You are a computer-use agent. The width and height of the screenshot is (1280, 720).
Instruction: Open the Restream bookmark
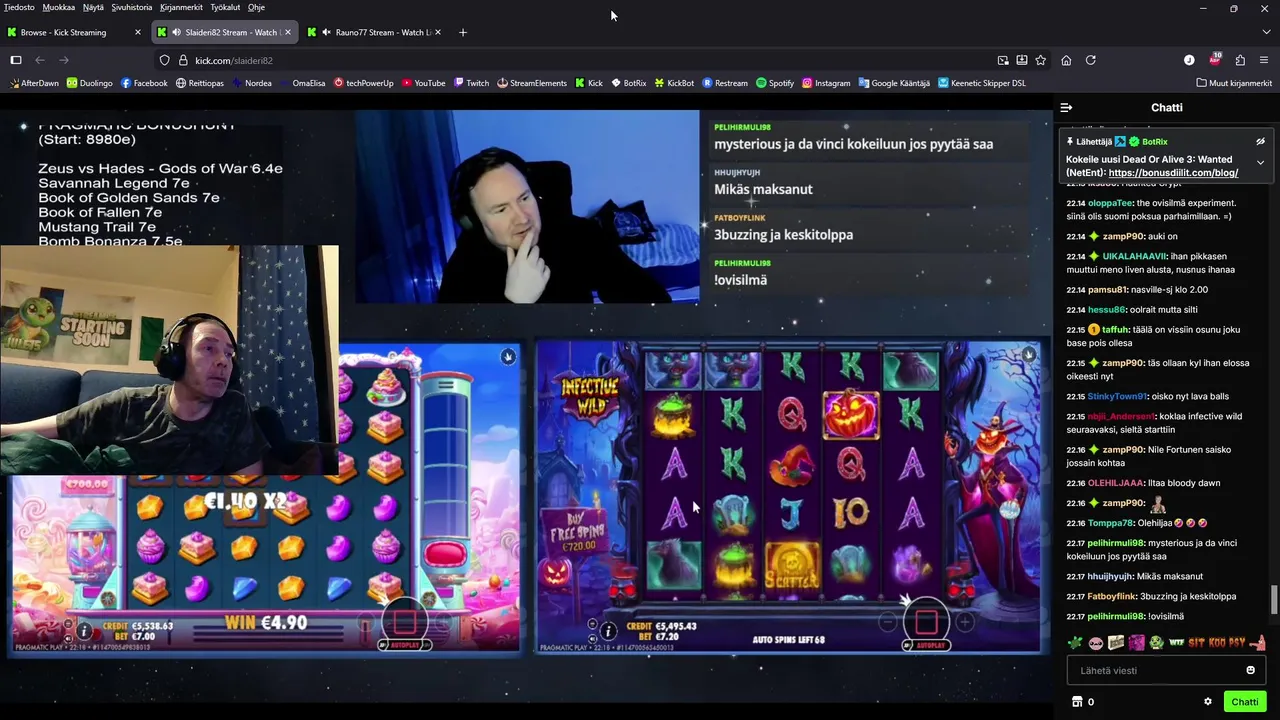(725, 83)
